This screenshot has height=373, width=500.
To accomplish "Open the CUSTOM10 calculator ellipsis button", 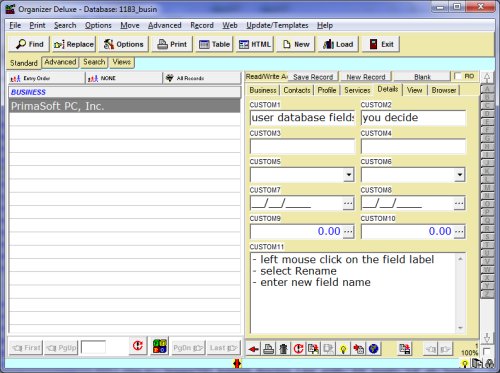I will click(x=459, y=231).
